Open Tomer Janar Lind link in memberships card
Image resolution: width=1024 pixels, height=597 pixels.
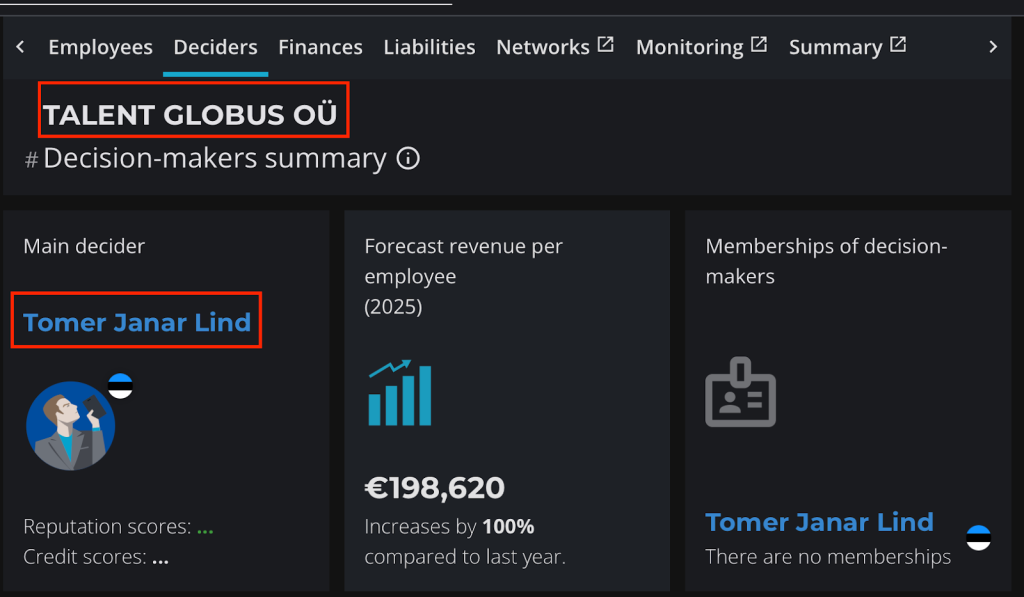[x=819, y=522]
